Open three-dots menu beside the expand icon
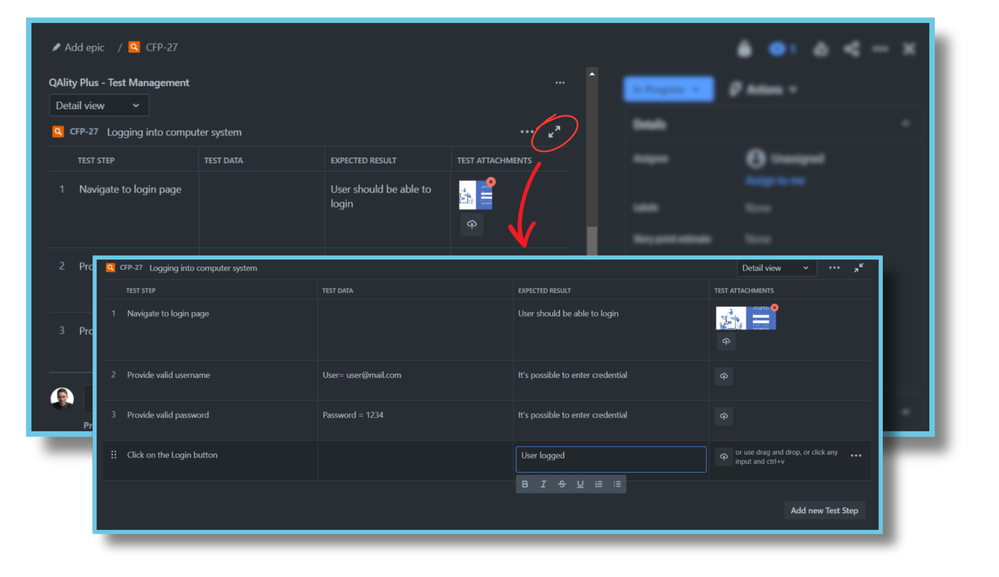Image resolution: width=999 pixels, height=577 pixels. click(x=526, y=132)
